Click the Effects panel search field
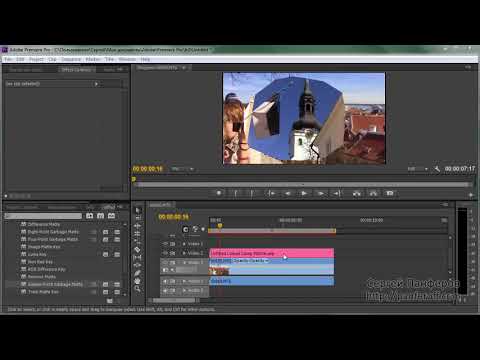This screenshot has width=480, height=360. point(43,216)
